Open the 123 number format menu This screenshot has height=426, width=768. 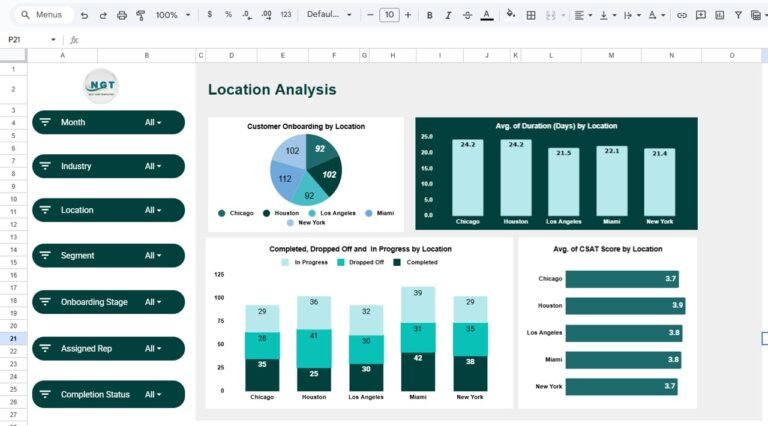[286, 15]
